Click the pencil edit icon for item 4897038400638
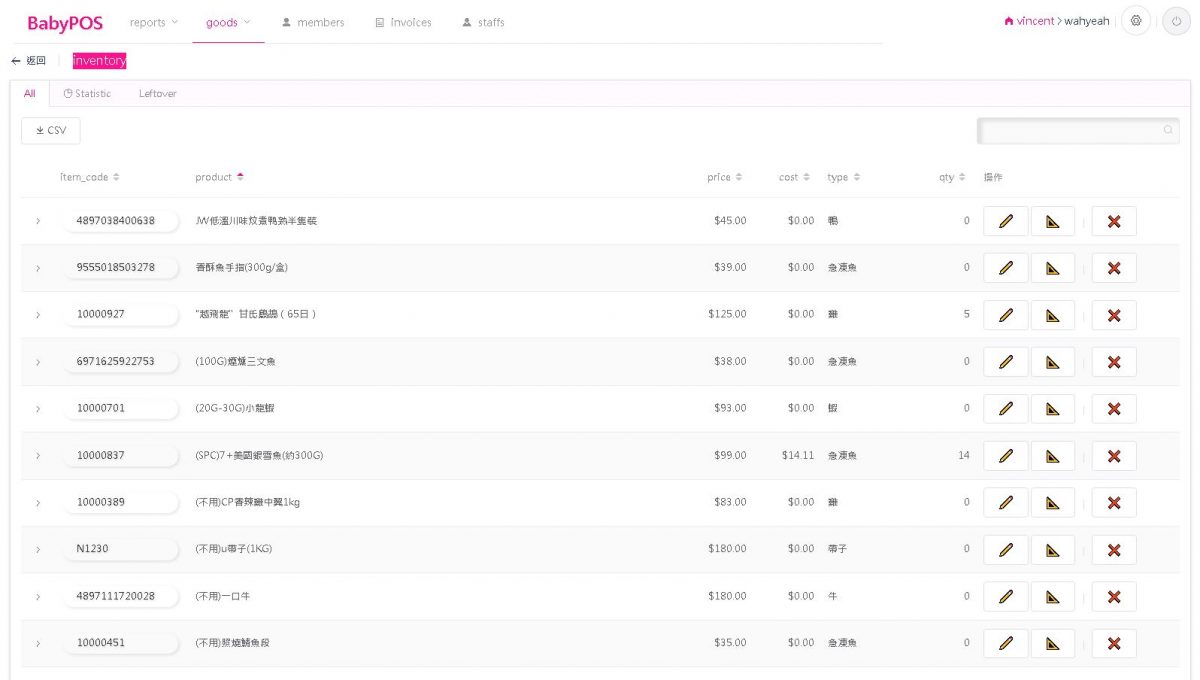Screen dimensions: 1200x680 pos(1005,221)
